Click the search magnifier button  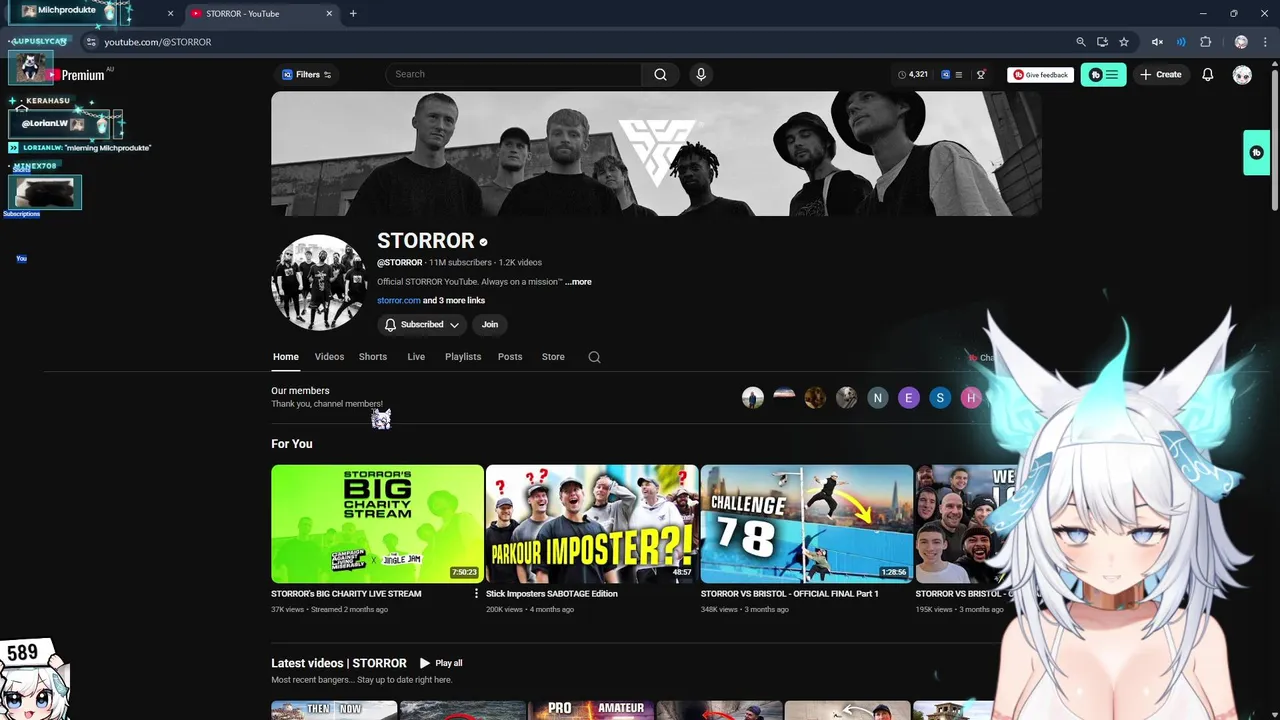660,74
